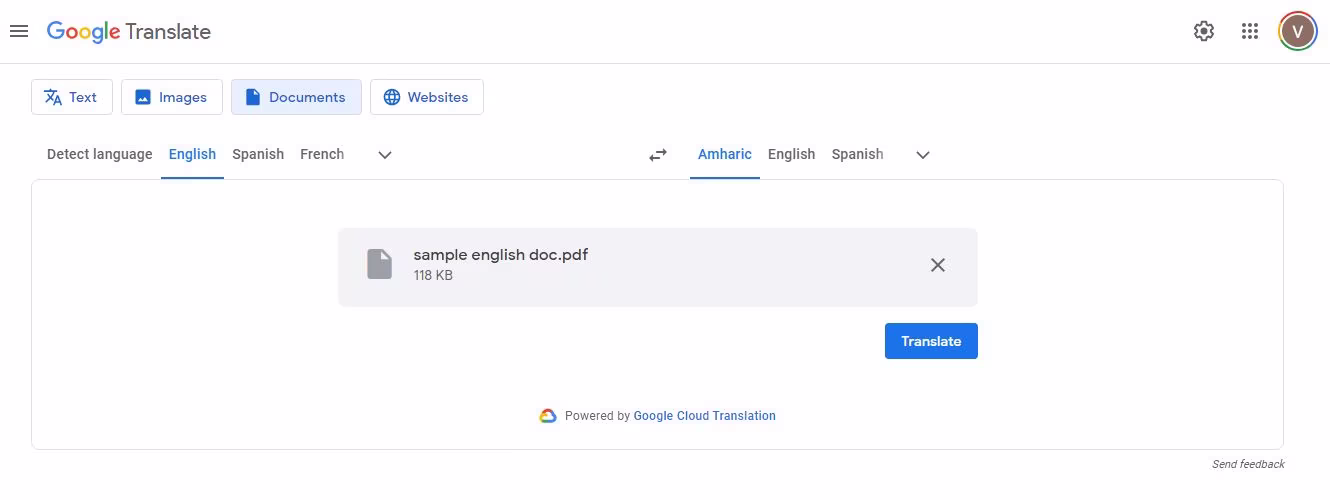Switch to the Text tab

[x=71, y=97]
